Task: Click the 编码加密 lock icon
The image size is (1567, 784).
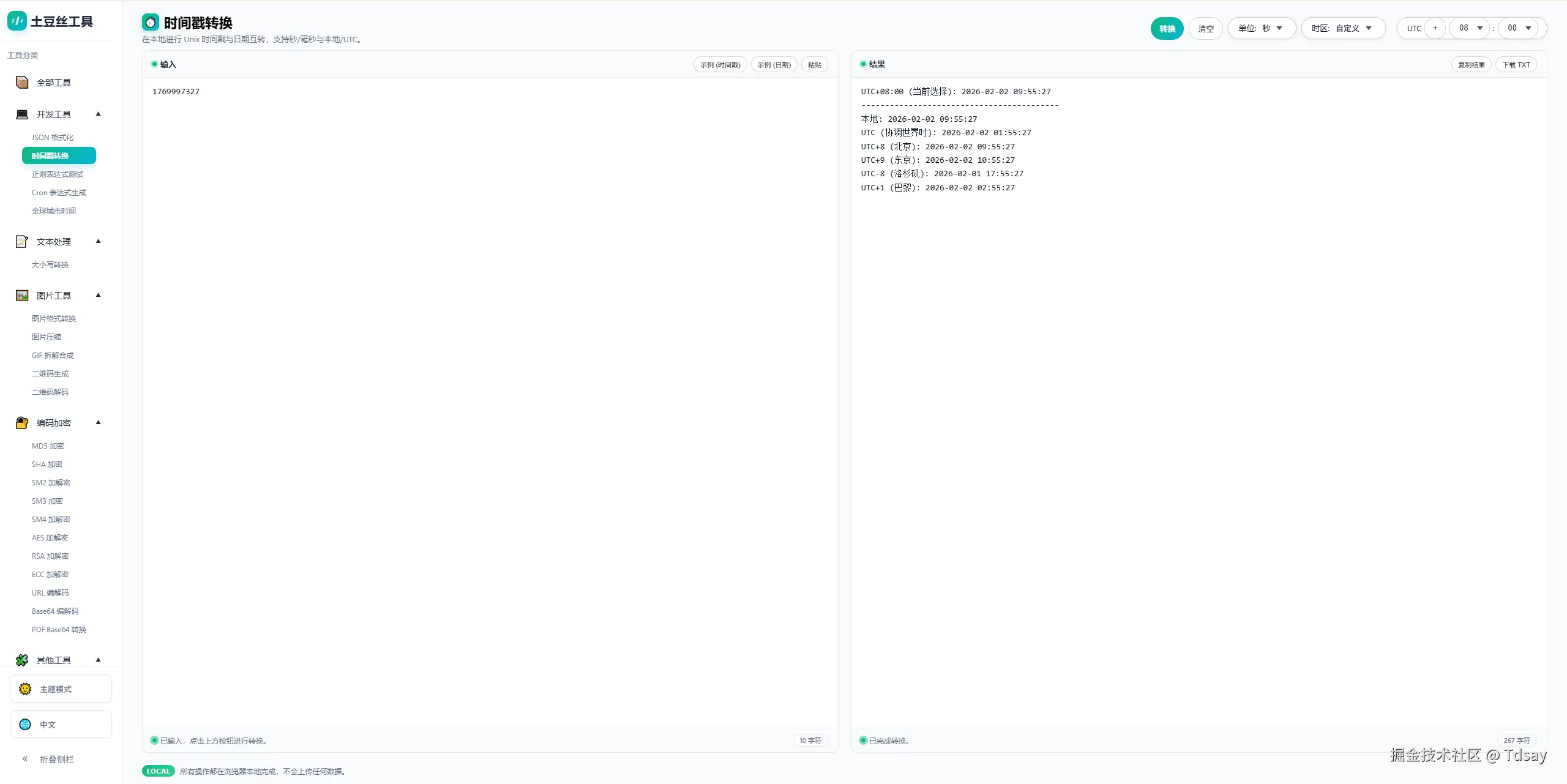Action: [22, 423]
